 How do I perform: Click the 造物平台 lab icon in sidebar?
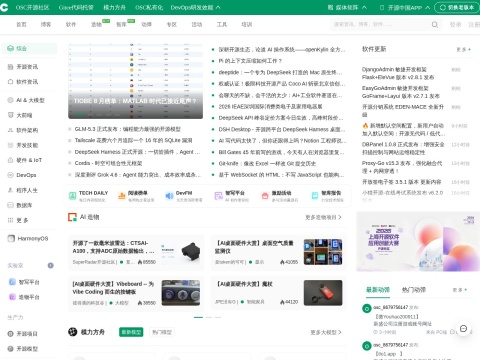click(x=12, y=297)
